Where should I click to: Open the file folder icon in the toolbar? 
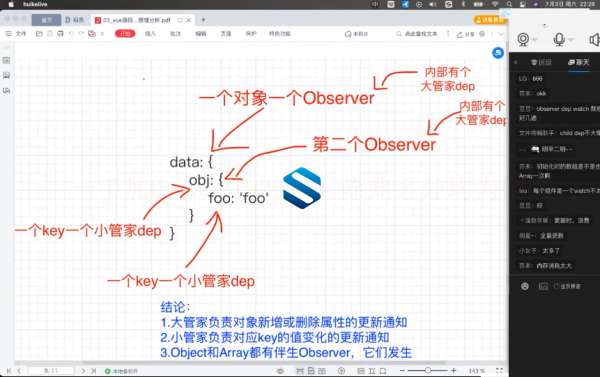click(x=39, y=34)
